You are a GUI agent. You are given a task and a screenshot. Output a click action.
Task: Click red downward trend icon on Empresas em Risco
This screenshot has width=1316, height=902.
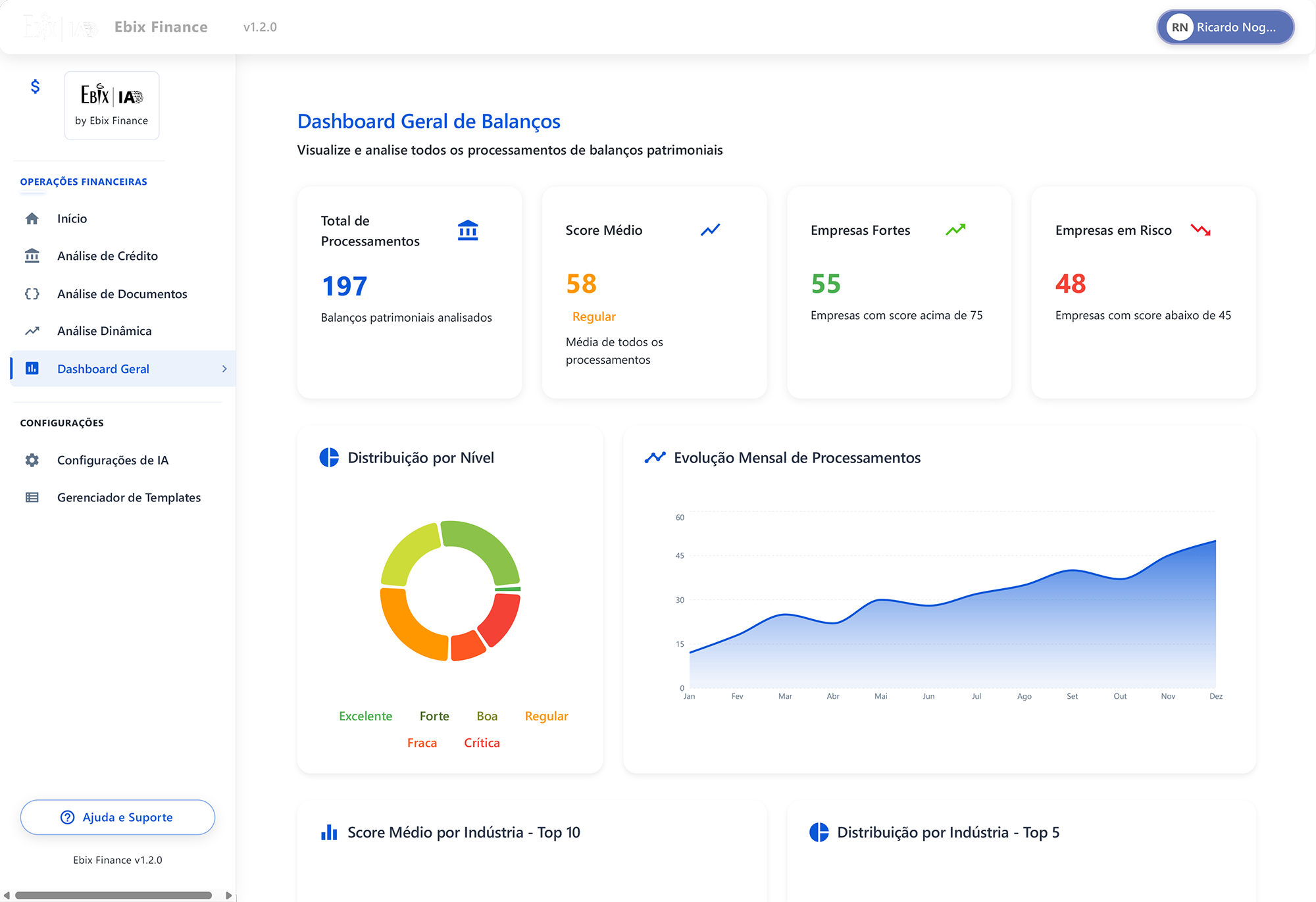click(x=1200, y=230)
